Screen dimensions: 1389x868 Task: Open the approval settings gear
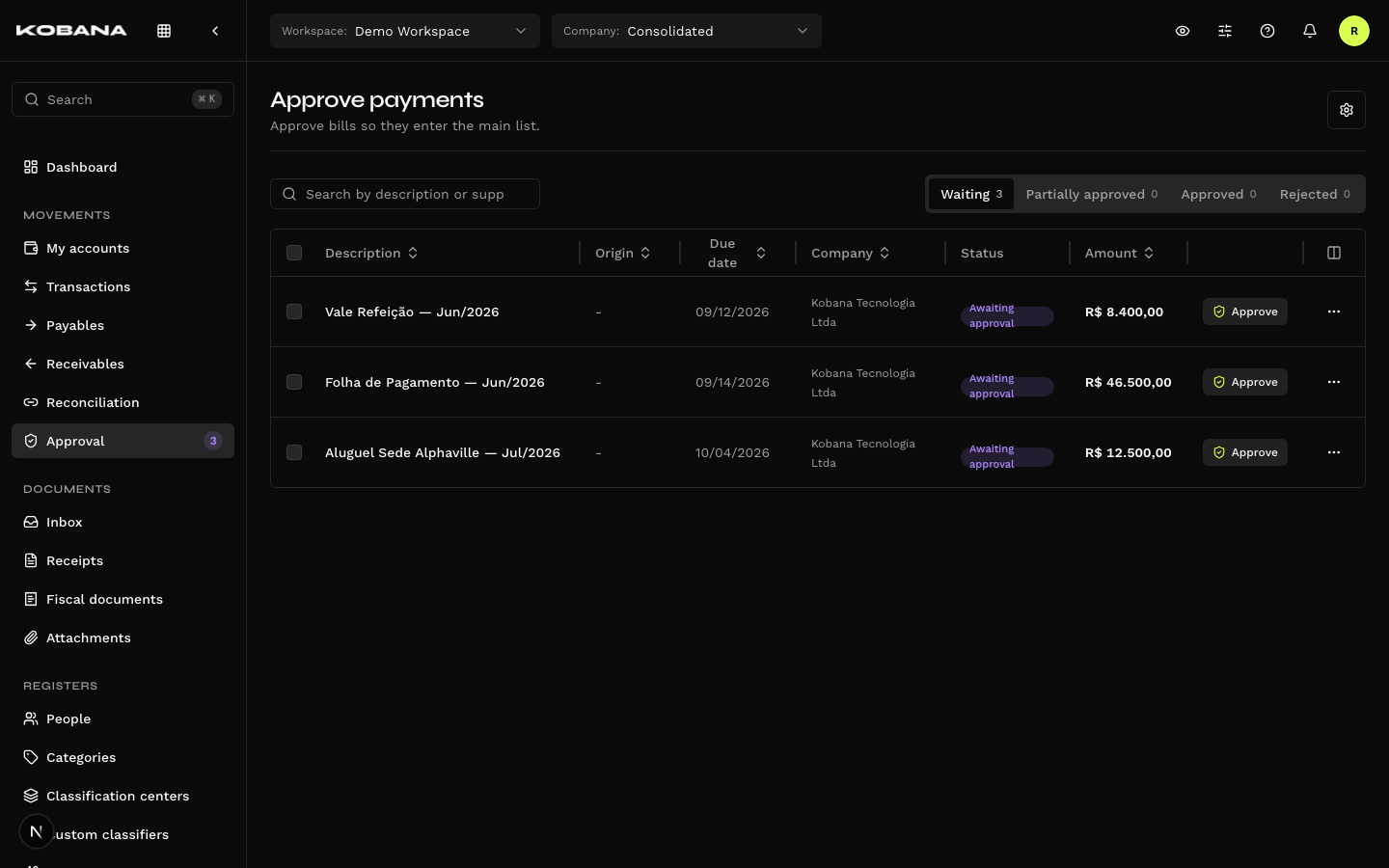(1347, 110)
